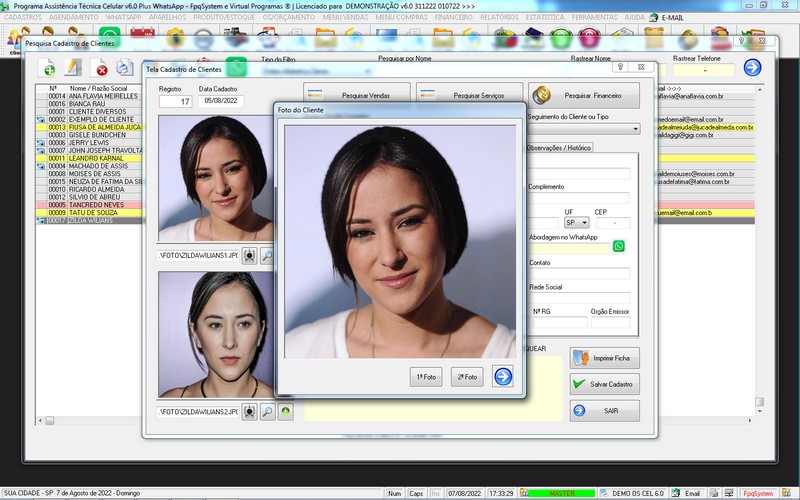The width and height of the screenshot is (800, 500).
Task: Click the red delete icon in search window
Action: point(99,68)
